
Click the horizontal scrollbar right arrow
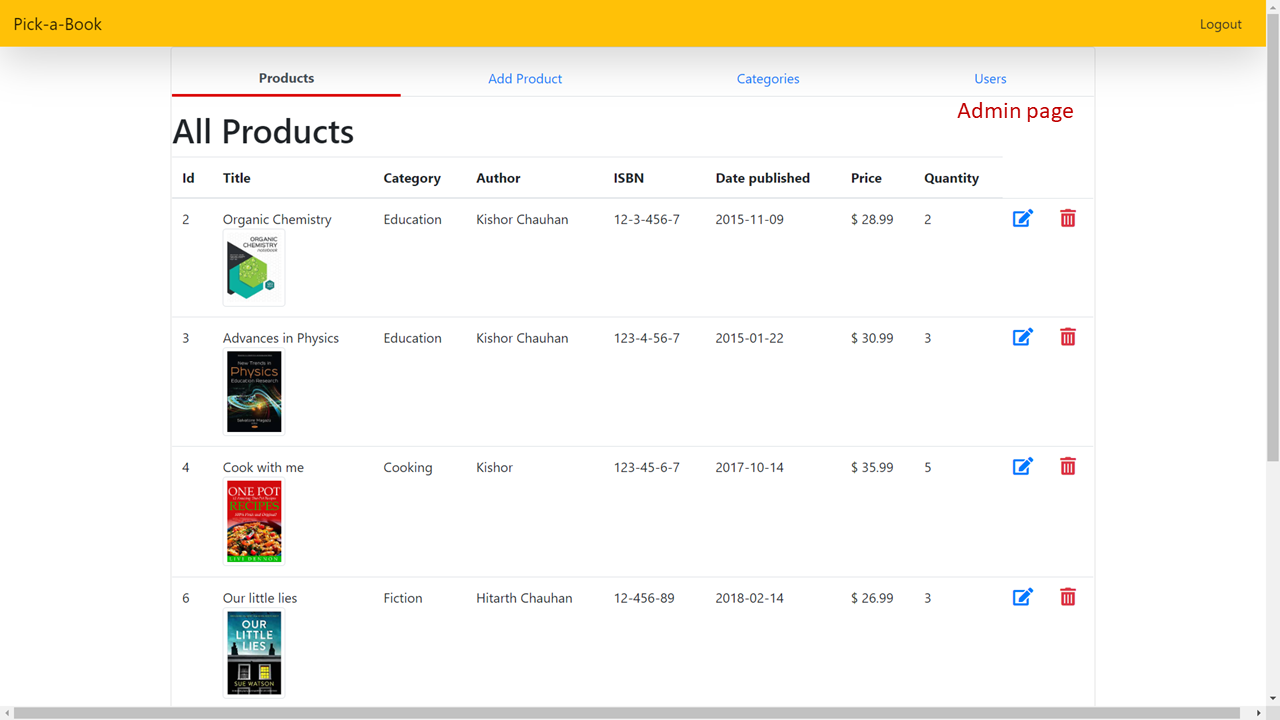tap(1258, 713)
